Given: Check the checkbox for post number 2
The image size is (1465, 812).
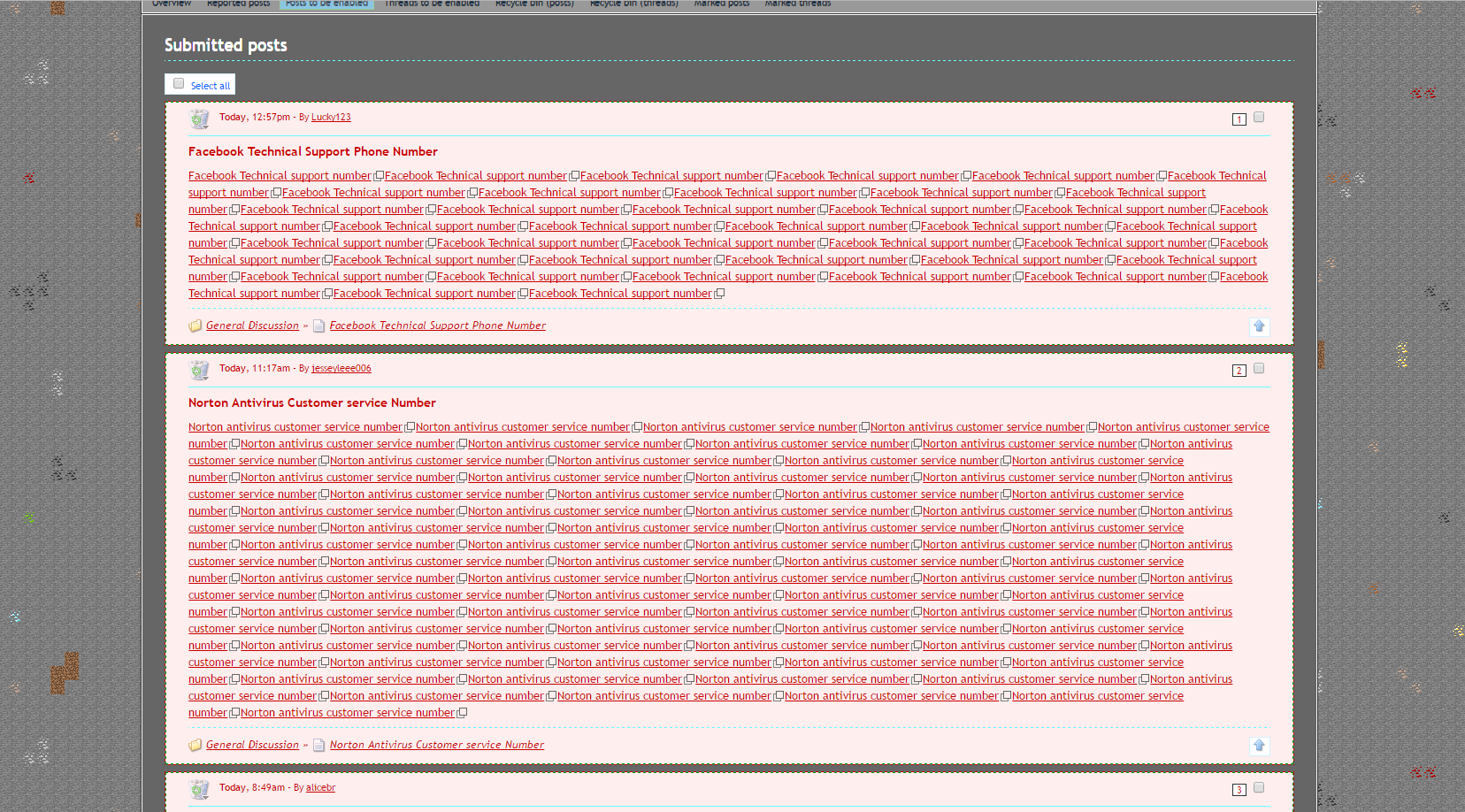Looking at the screenshot, I should [1259, 369].
